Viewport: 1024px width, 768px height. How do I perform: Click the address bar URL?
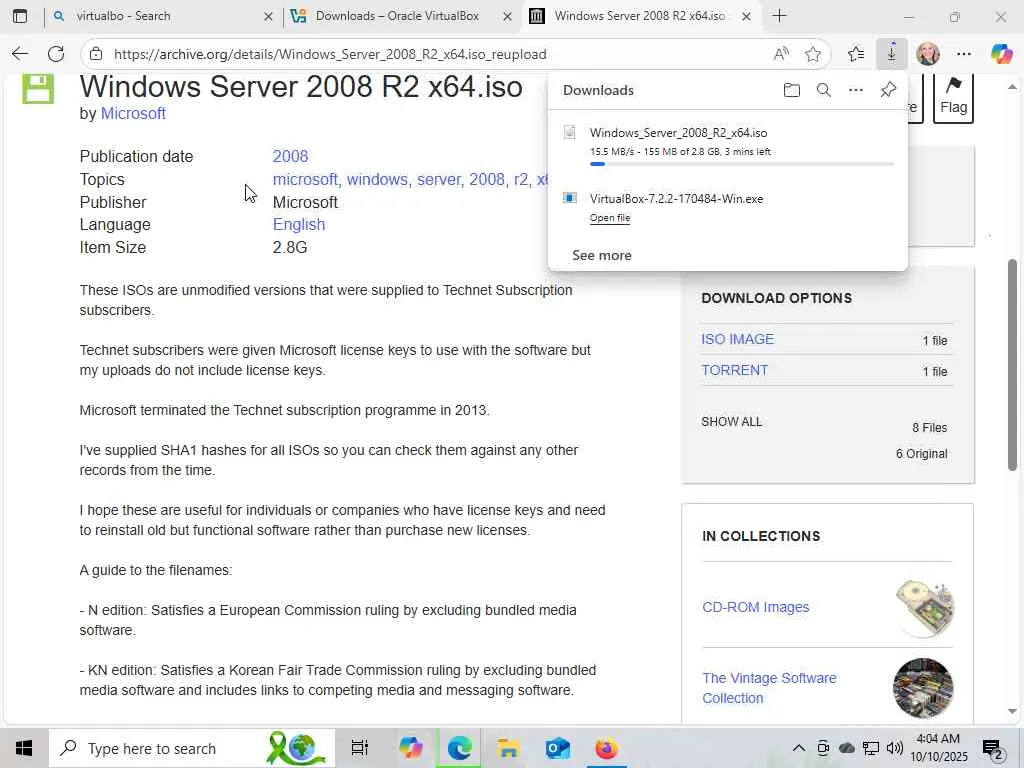tap(330, 54)
